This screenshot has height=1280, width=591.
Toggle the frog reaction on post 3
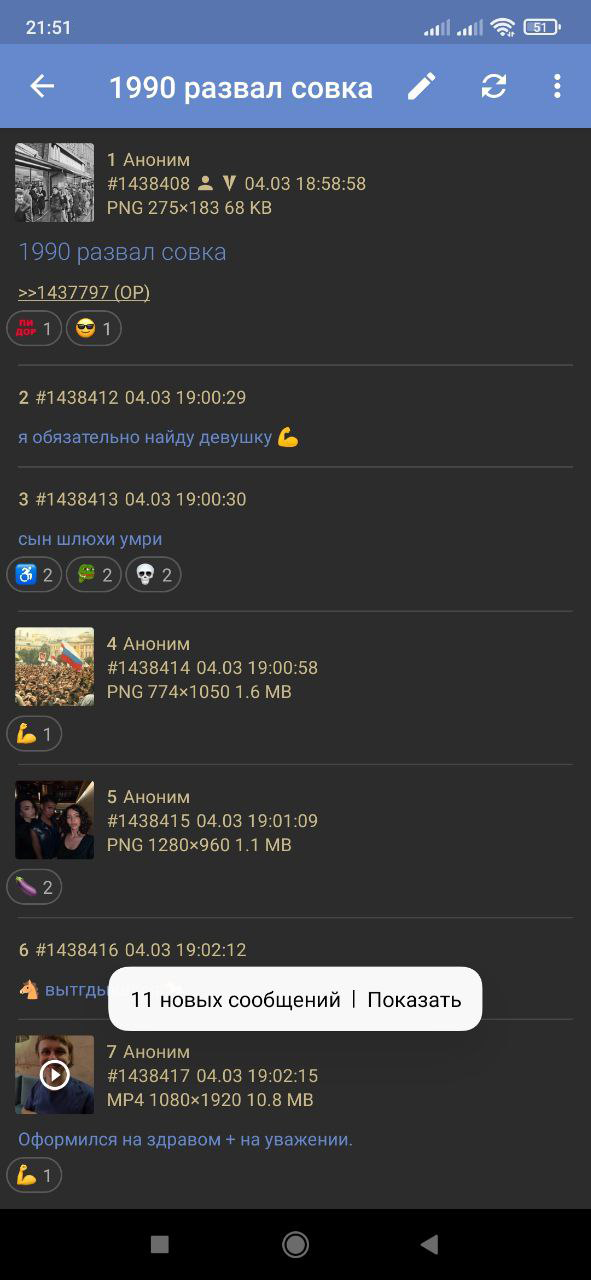tap(94, 575)
